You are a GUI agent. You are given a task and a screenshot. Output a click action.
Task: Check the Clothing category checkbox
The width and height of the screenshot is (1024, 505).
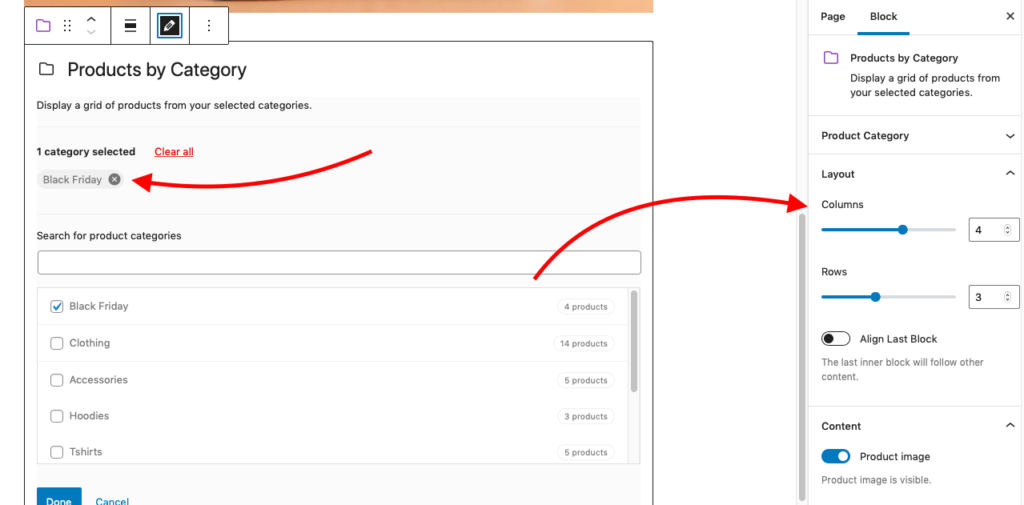coord(57,343)
